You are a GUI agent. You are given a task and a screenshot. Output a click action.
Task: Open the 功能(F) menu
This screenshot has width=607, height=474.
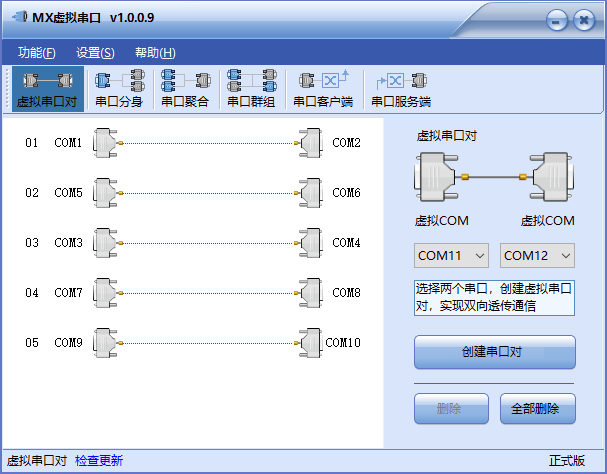(x=37, y=53)
